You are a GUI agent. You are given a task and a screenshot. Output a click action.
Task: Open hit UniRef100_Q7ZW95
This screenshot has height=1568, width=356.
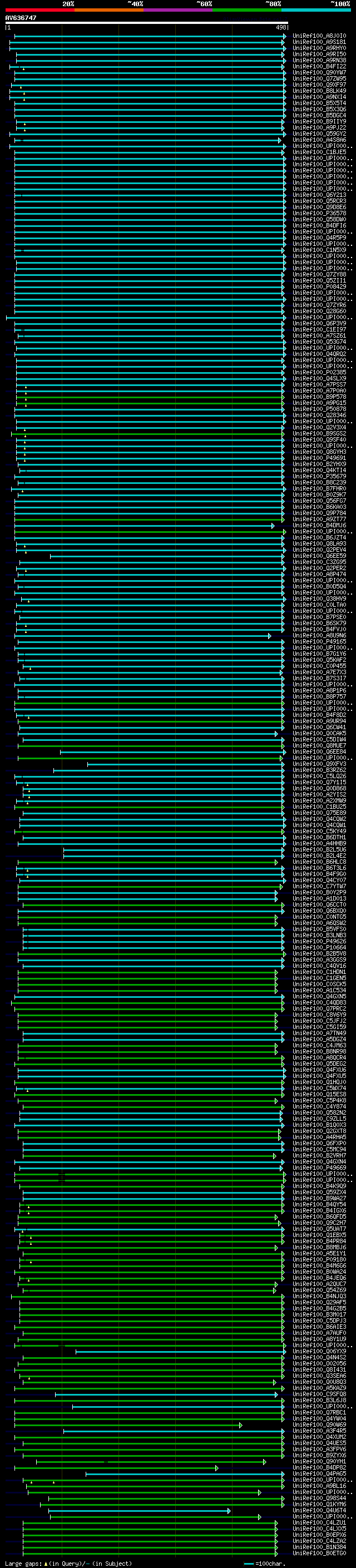[319, 78]
